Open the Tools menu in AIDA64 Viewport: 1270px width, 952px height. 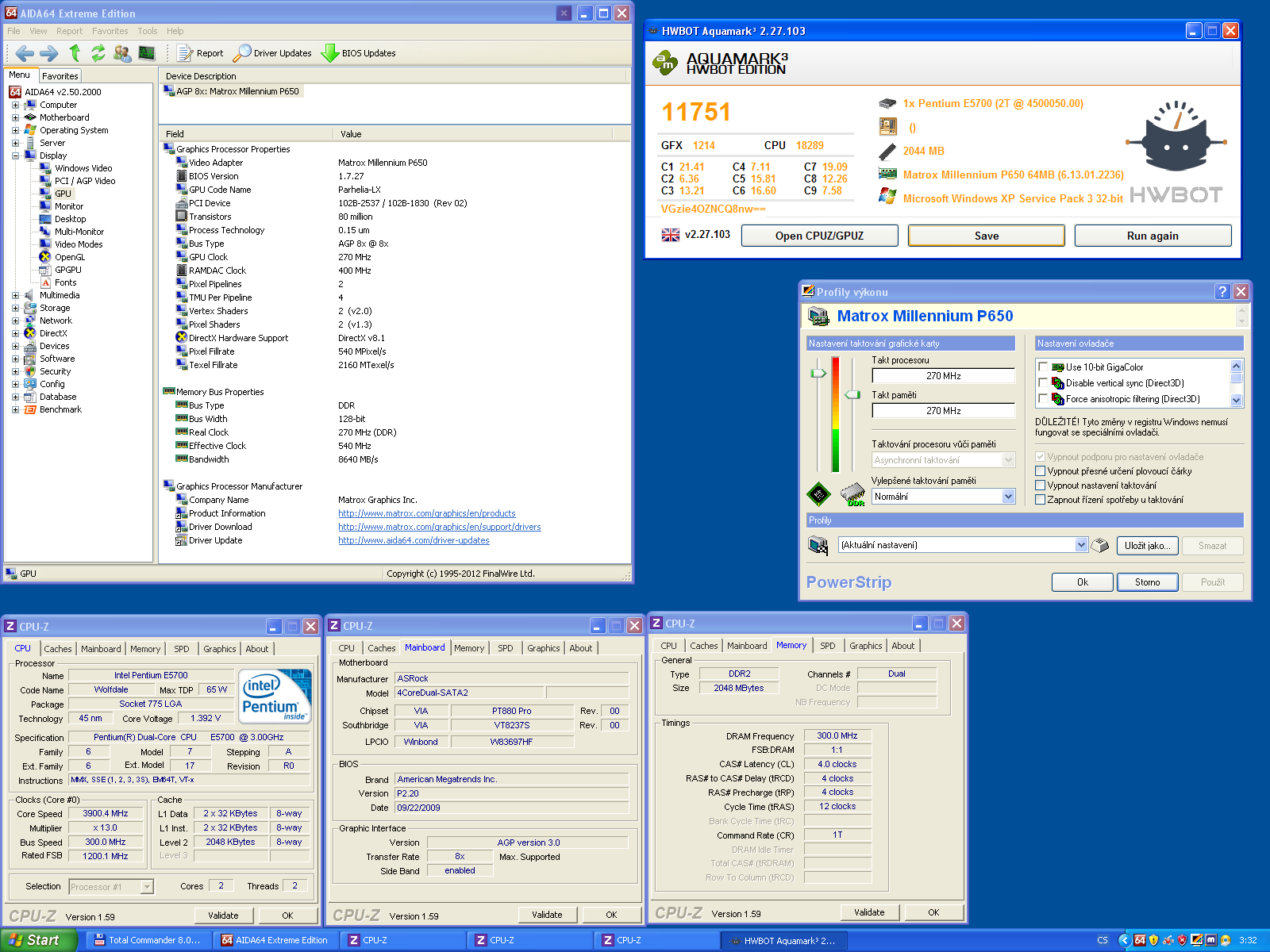(x=148, y=31)
